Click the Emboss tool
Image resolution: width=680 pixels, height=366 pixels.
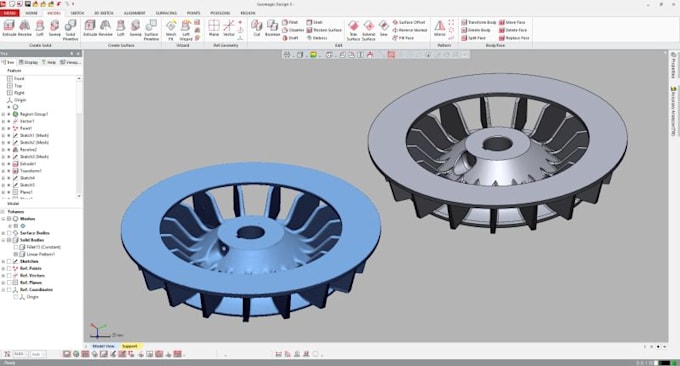317,38
